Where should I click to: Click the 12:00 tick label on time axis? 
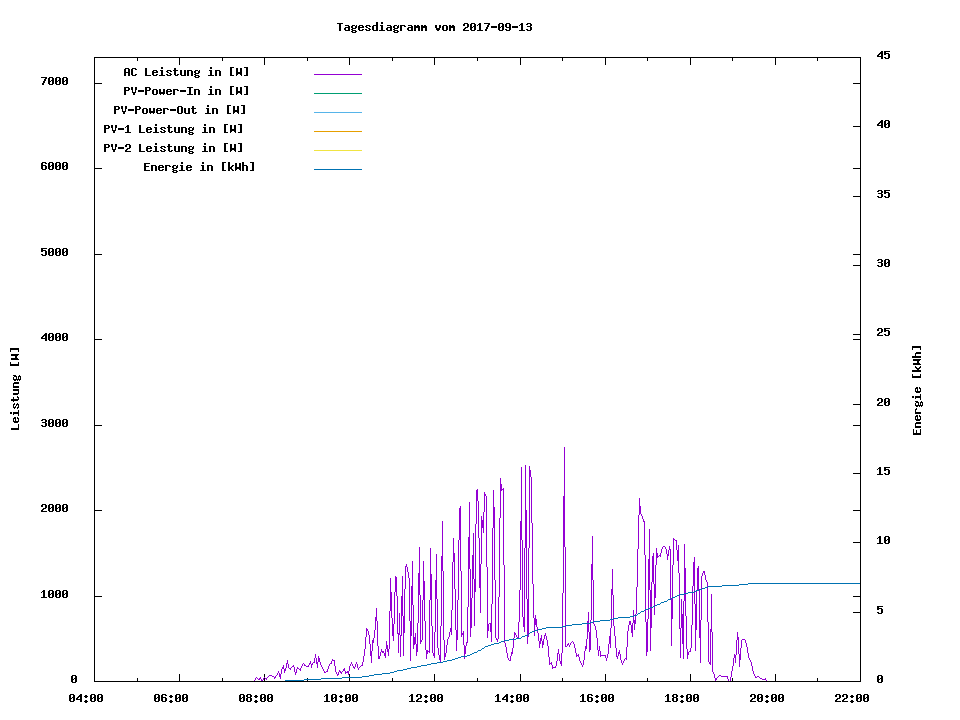(426, 699)
